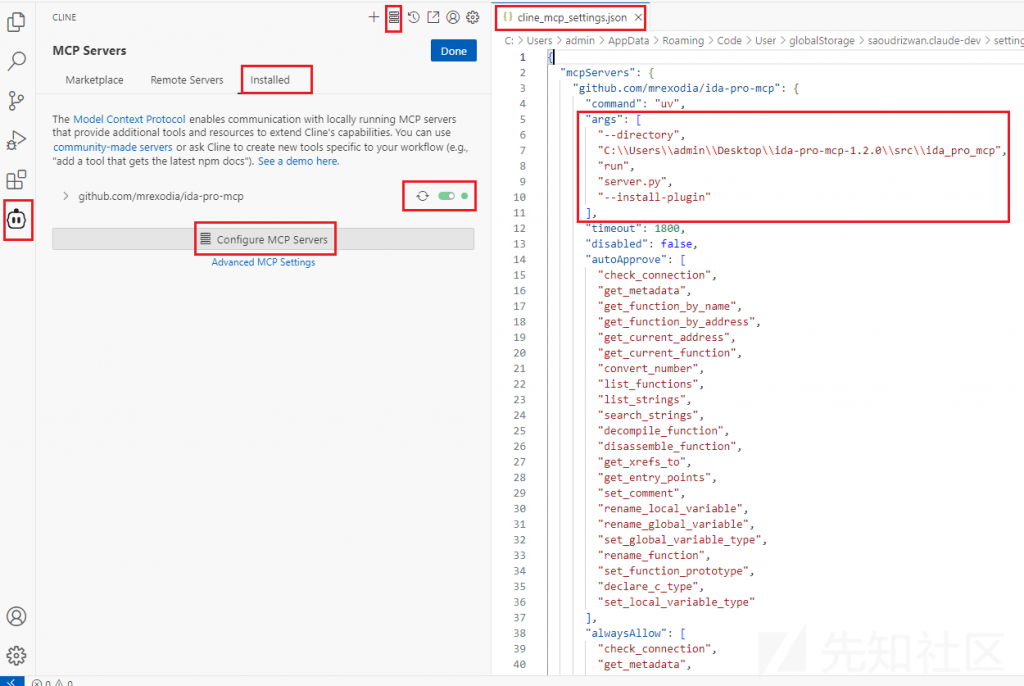Screen dimensions: 1024x686
Task: Expand the github.com/mrexodia/ida-pro-mcp server row
Action: pos(65,196)
